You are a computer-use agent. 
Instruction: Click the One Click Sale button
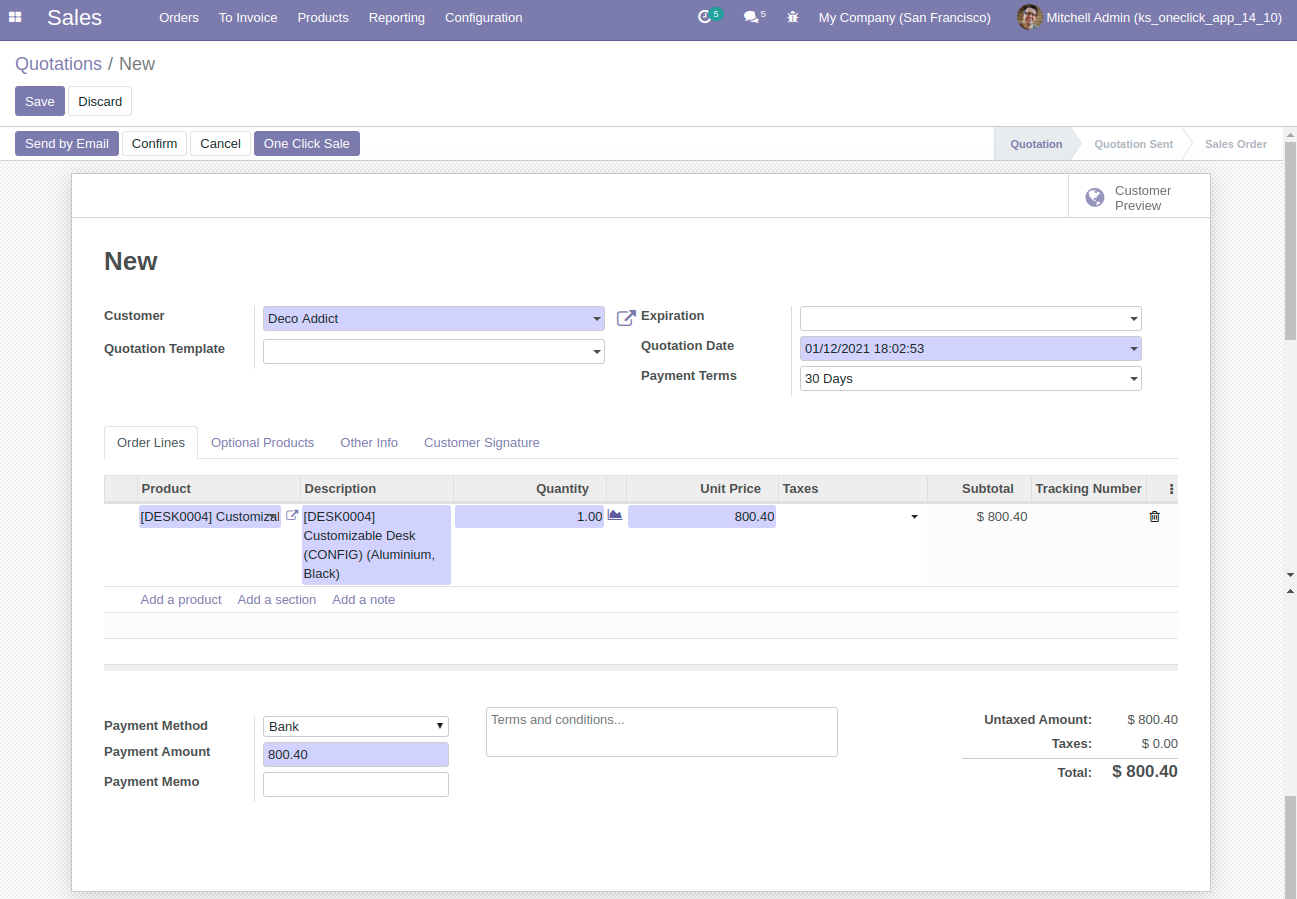point(306,144)
